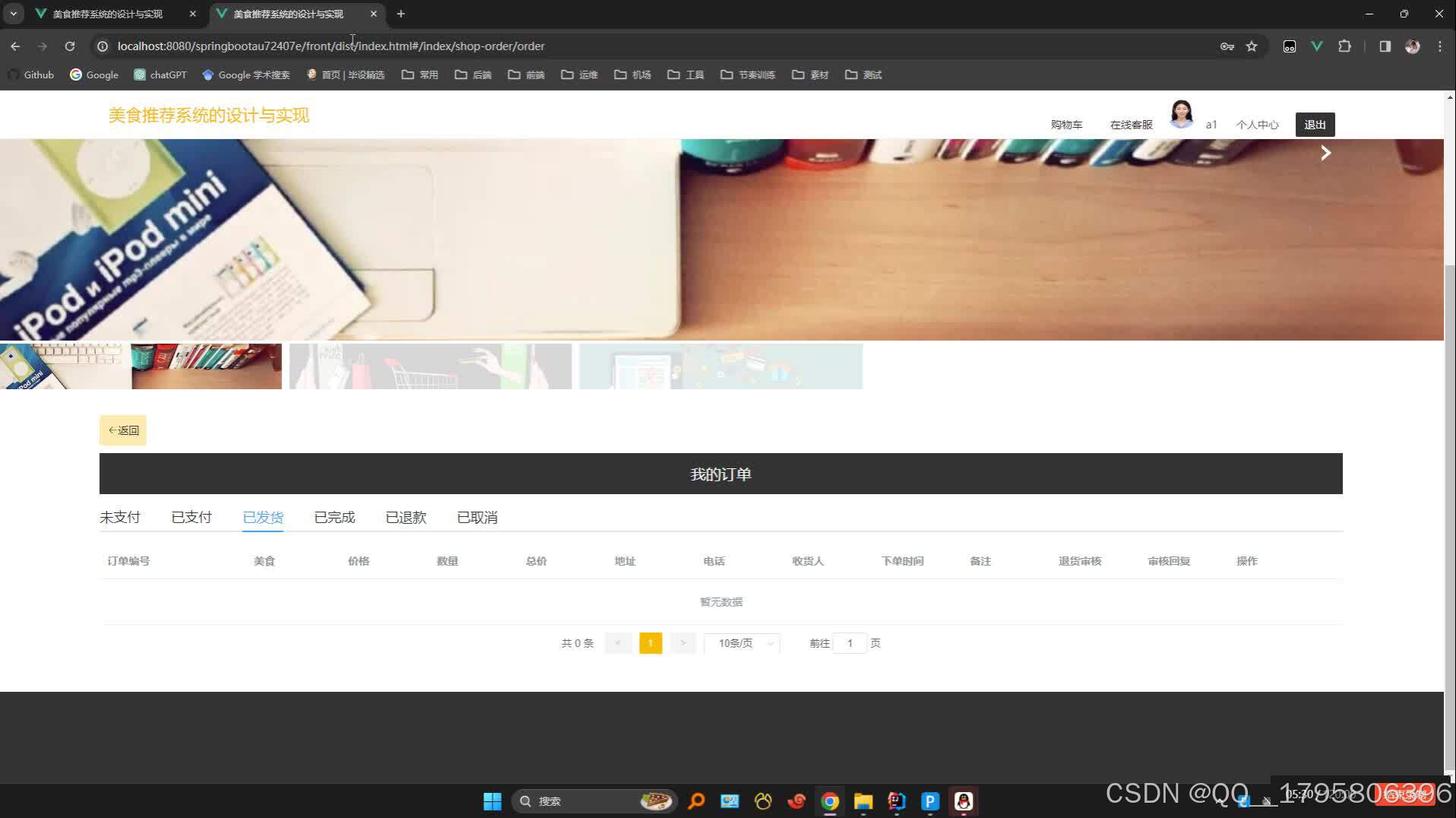Select the 已发货 orders tab
Image resolution: width=1456 pixels, height=818 pixels.
pos(263,518)
